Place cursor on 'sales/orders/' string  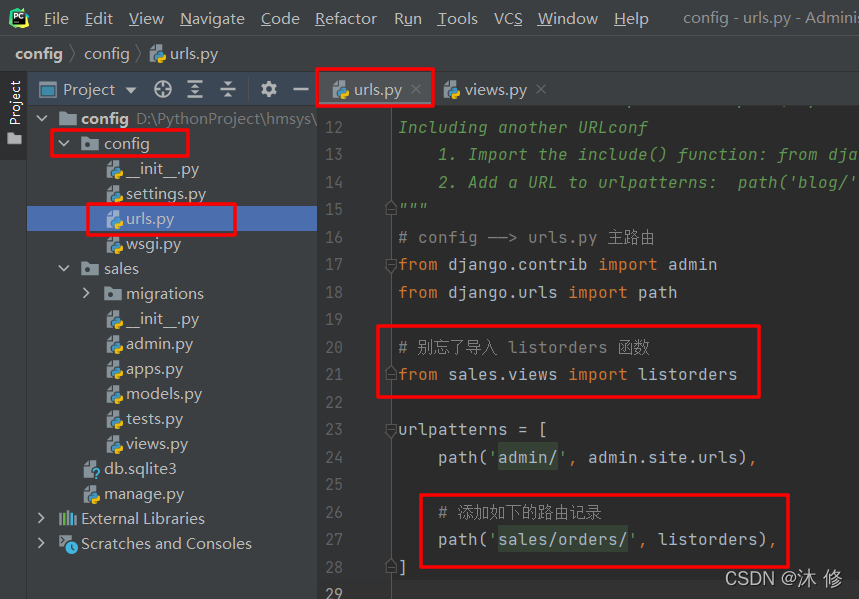coord(562,539)
